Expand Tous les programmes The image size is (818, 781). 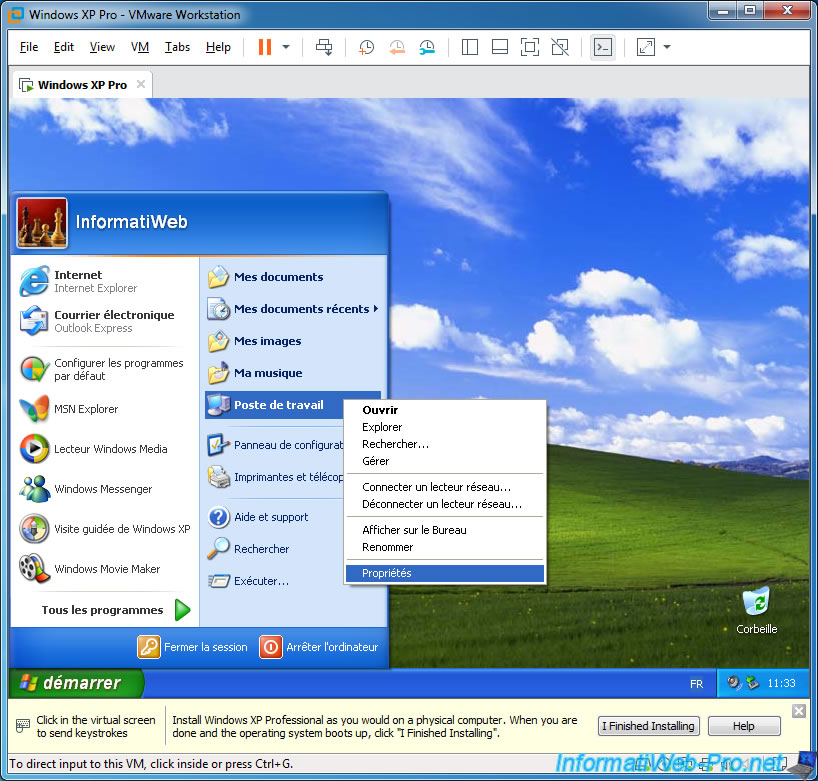pos(115,610)
